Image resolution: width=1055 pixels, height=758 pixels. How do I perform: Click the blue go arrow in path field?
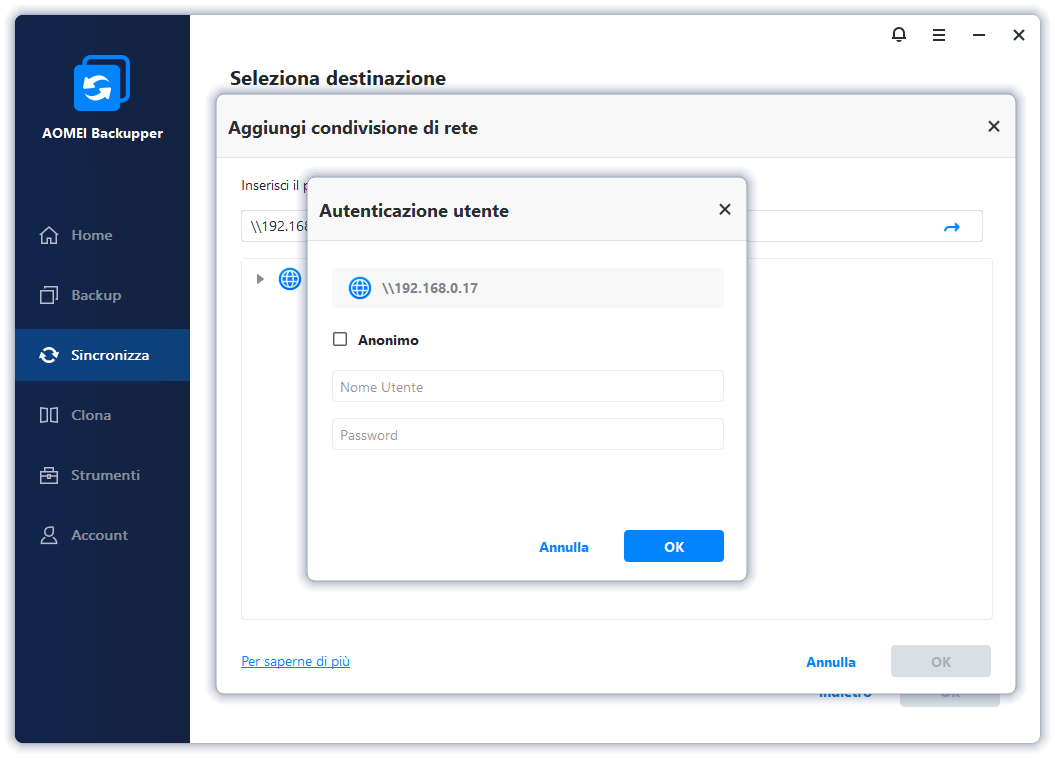pyautogui.click(x=951, y=227)
